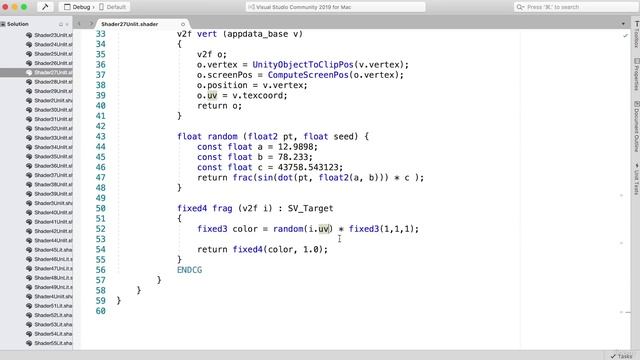
Task: Select Shader36Unlit file in Solution tree
Action: (49, 166)
